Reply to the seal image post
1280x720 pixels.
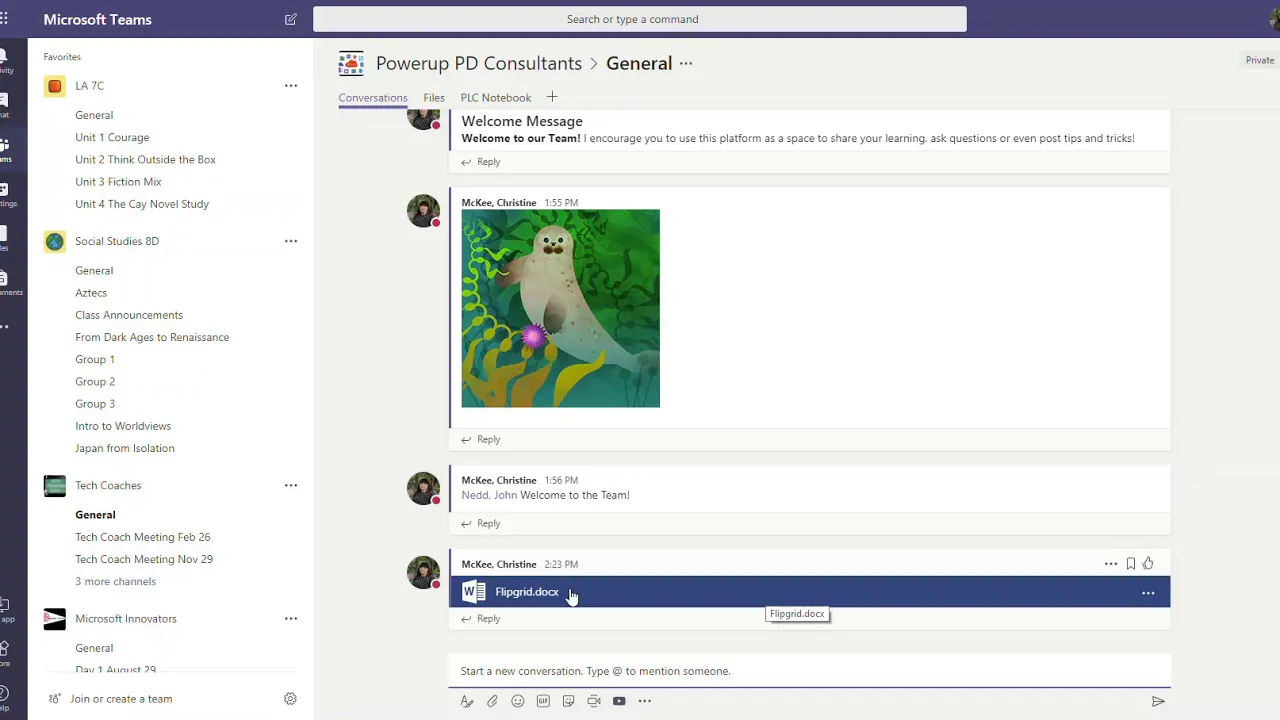(481, 439)
